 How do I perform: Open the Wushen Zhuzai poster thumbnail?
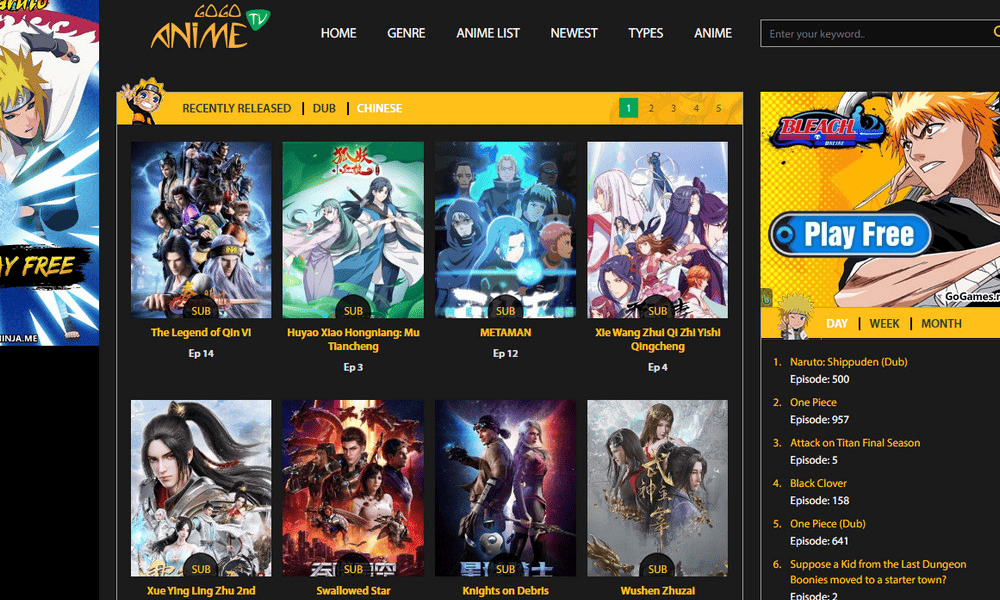tap(658, 488)
